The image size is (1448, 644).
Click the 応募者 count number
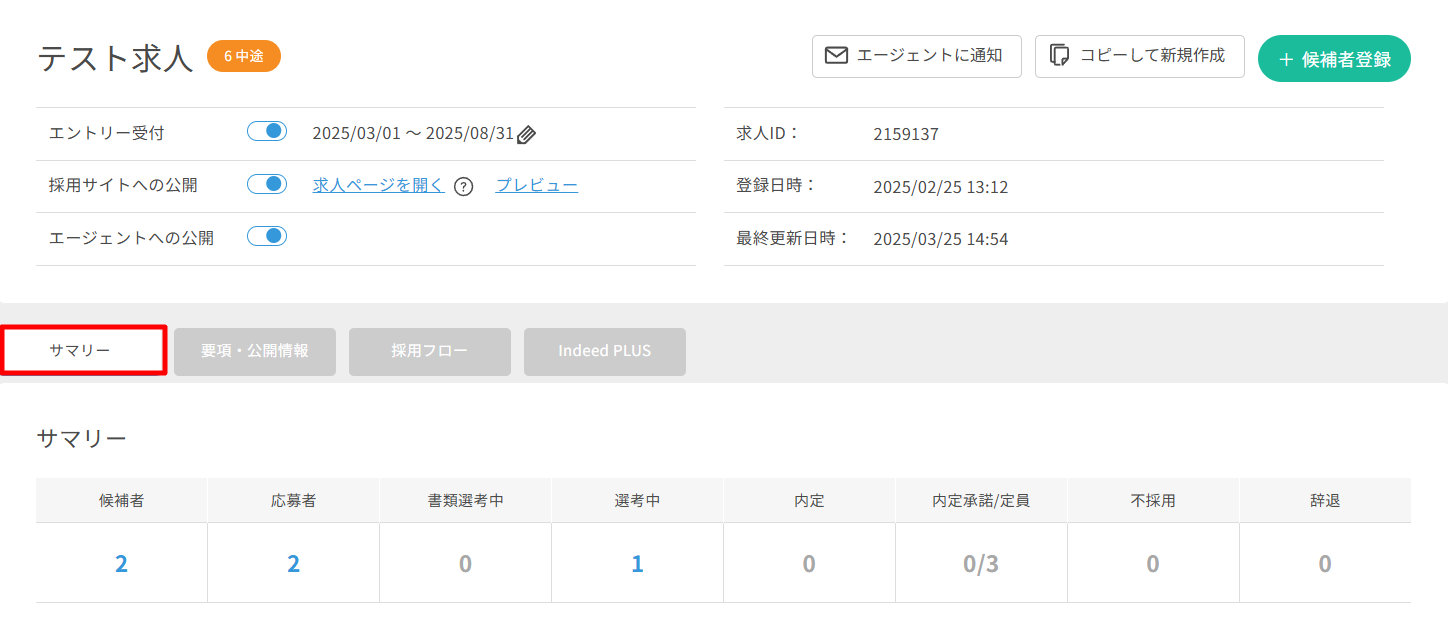tap(293, 564)
